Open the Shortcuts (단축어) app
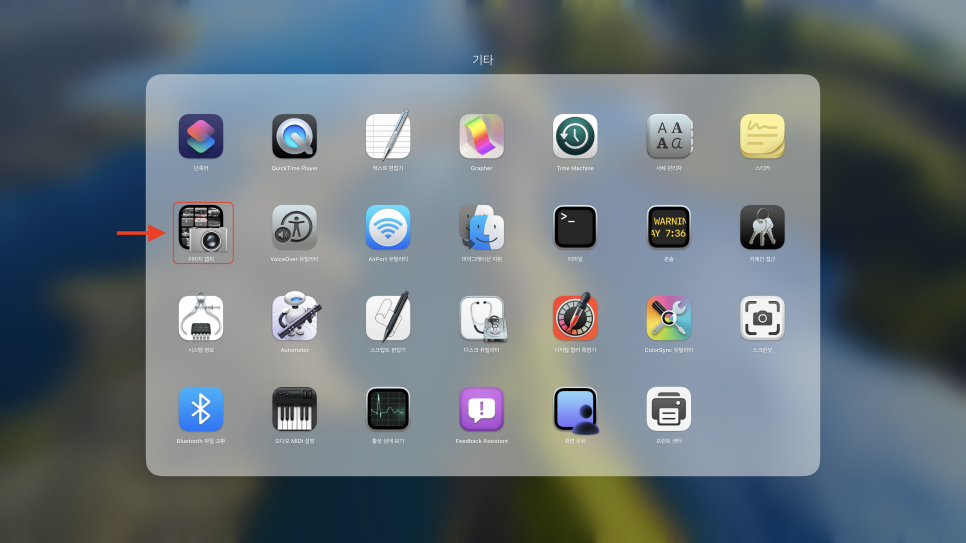 point(201,136)
